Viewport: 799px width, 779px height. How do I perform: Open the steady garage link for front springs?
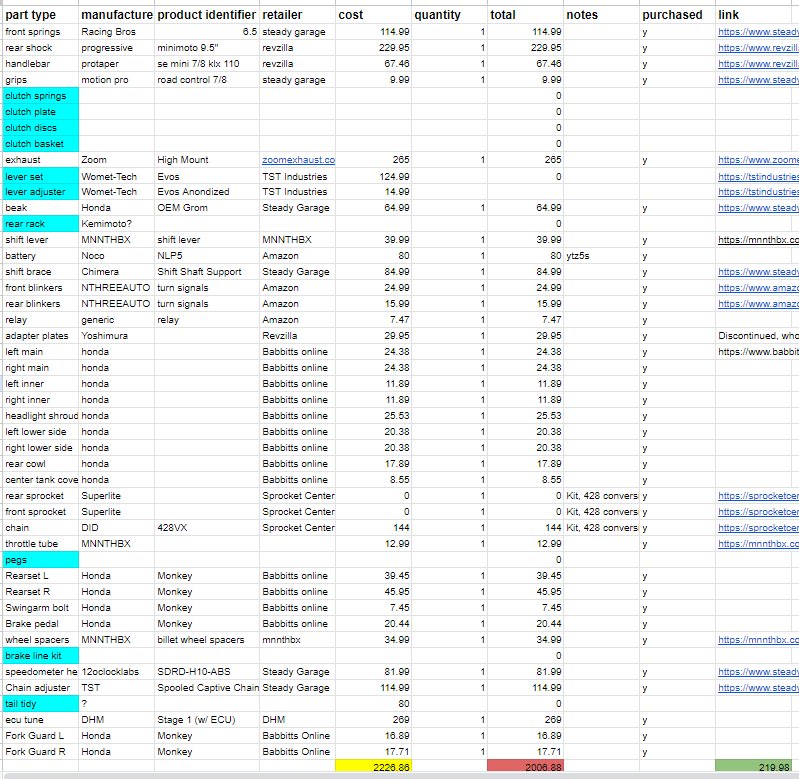(758, 32)
